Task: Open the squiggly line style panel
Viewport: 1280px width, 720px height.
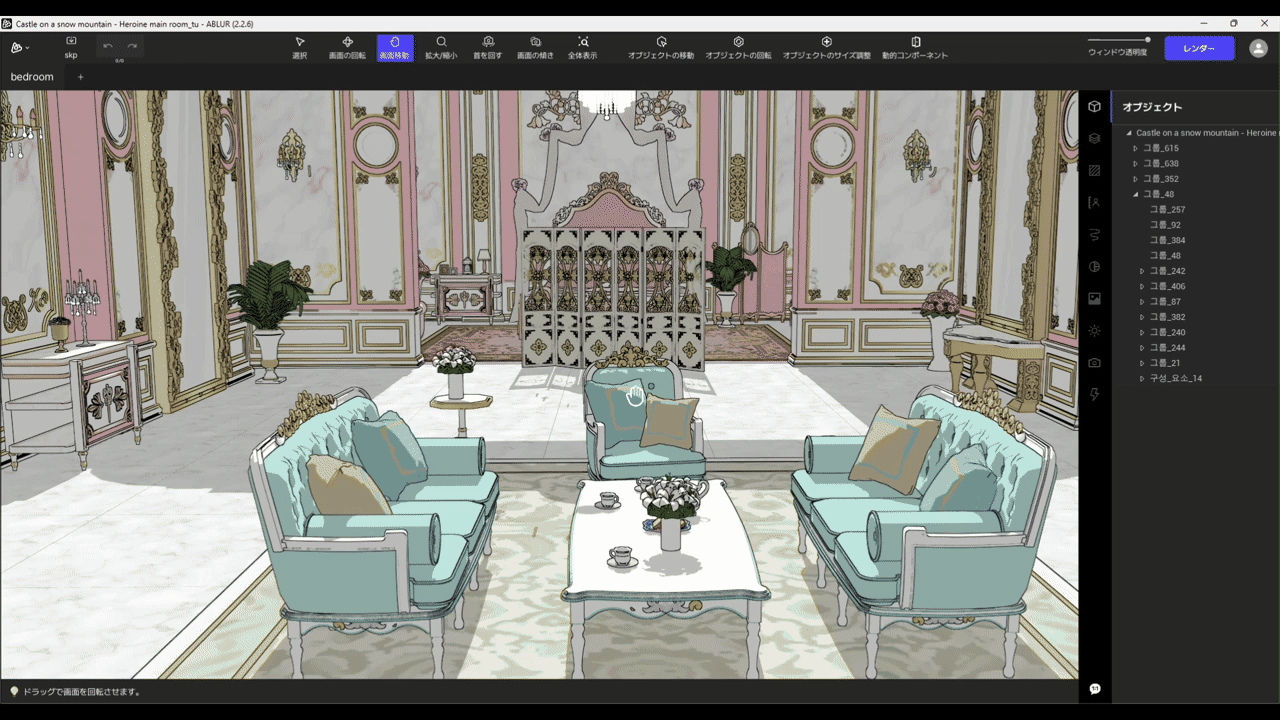Action: [x=1095, y=235]
